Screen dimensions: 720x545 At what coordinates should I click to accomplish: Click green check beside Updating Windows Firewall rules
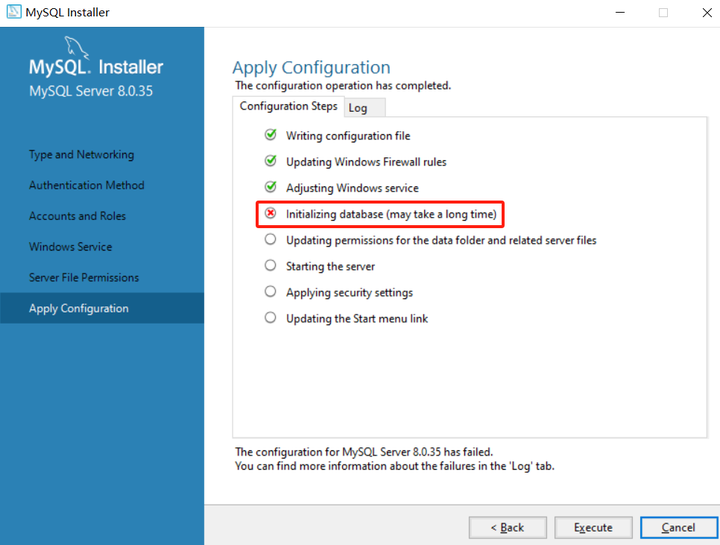pyautogui.click(x=271, y=161)
